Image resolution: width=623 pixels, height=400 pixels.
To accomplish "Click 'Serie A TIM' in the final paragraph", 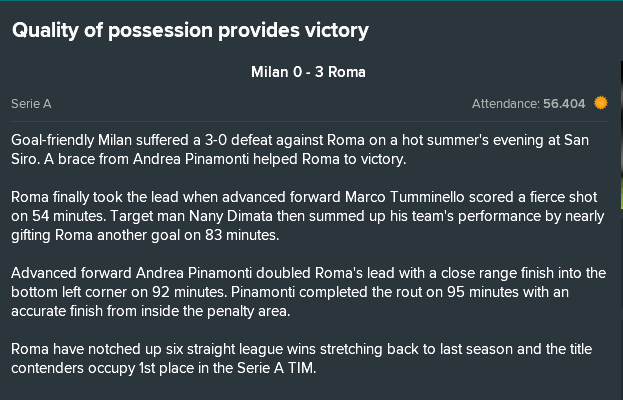I will pyautogui.click(x=276, y=368).
